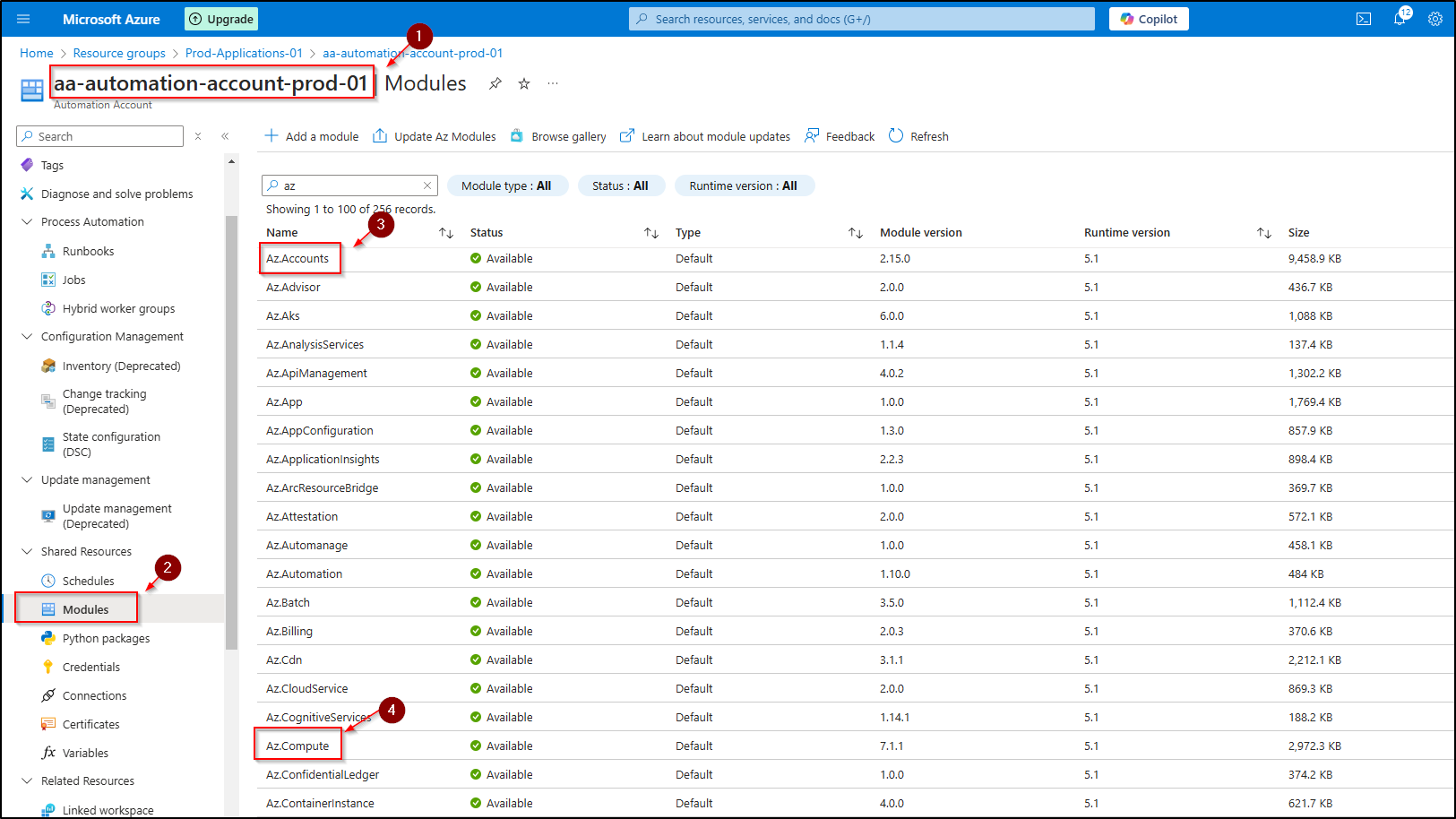Open the Module type filter
This screenshot has height=819, width=1456.
506,185
